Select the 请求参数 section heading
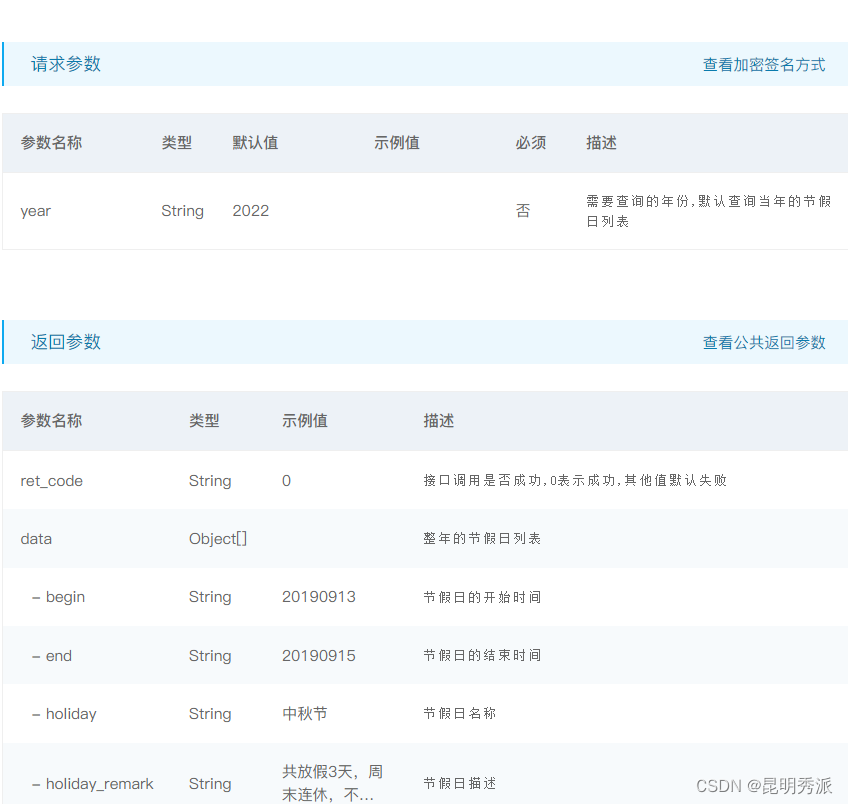This screenshot has height=804, width=848. pos(65,64)
